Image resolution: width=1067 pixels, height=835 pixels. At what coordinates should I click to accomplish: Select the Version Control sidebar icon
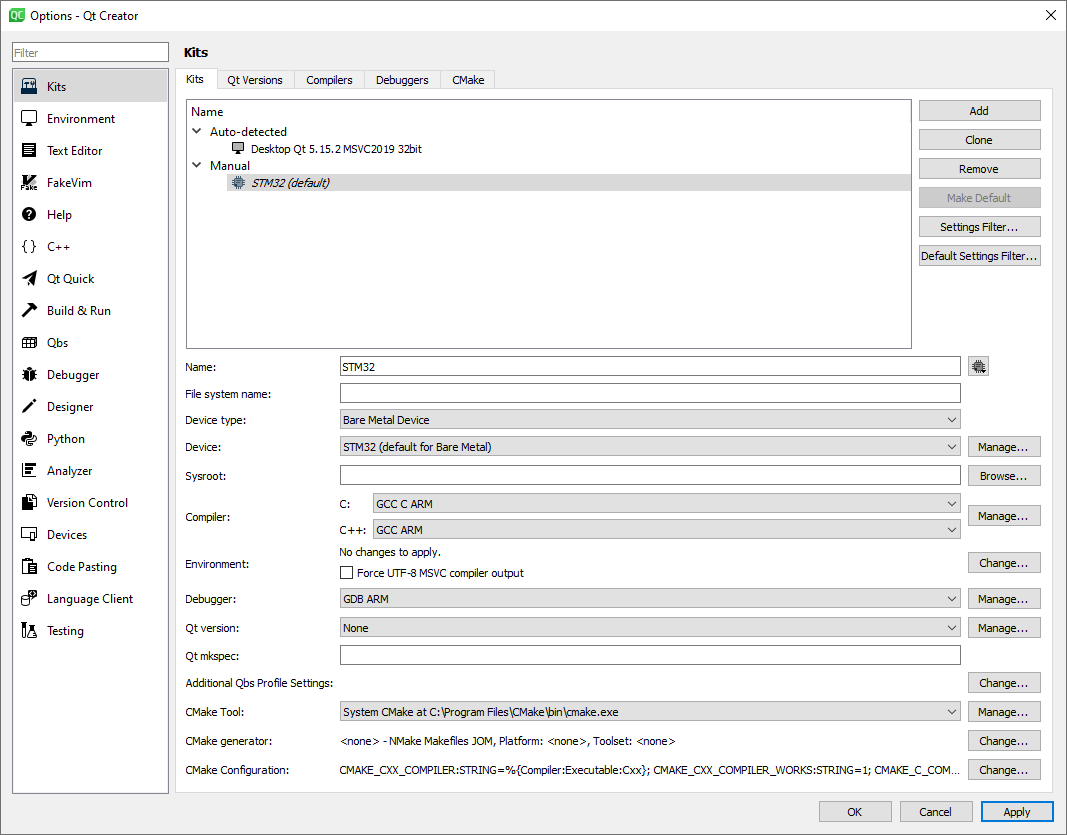coord(29,503)
